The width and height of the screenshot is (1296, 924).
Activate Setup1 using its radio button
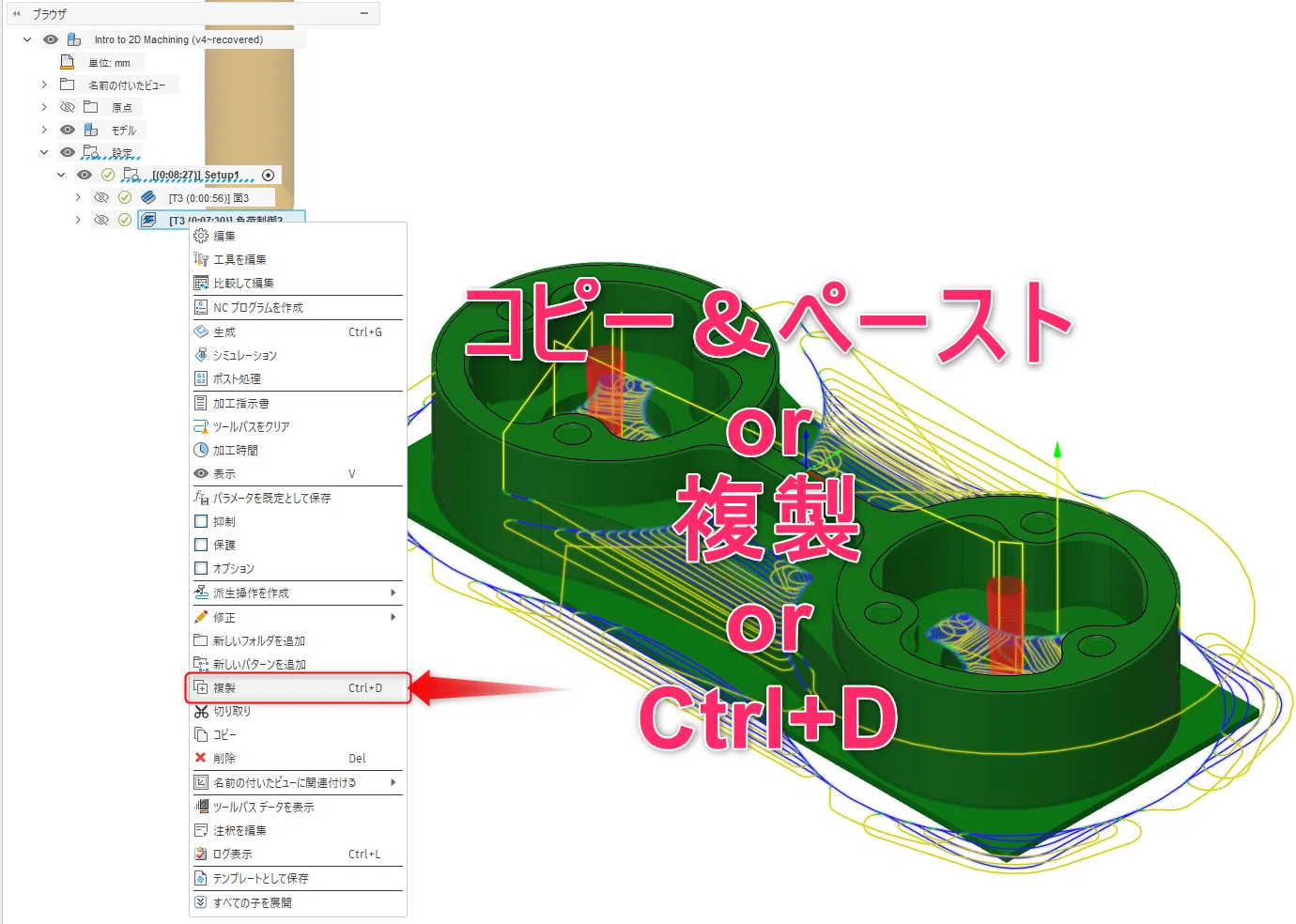pos(269,175)
